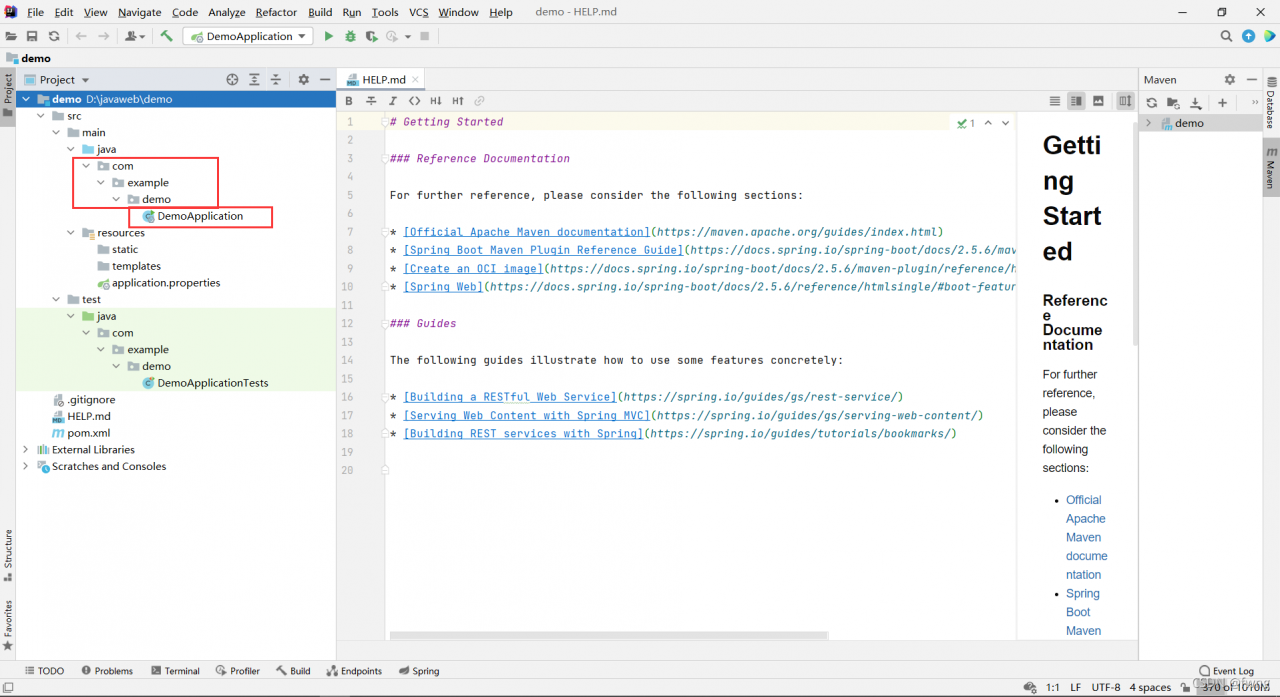Screen dimensions: 1280x697
Task: Open the Navigate menu
Action: [139, 12]
